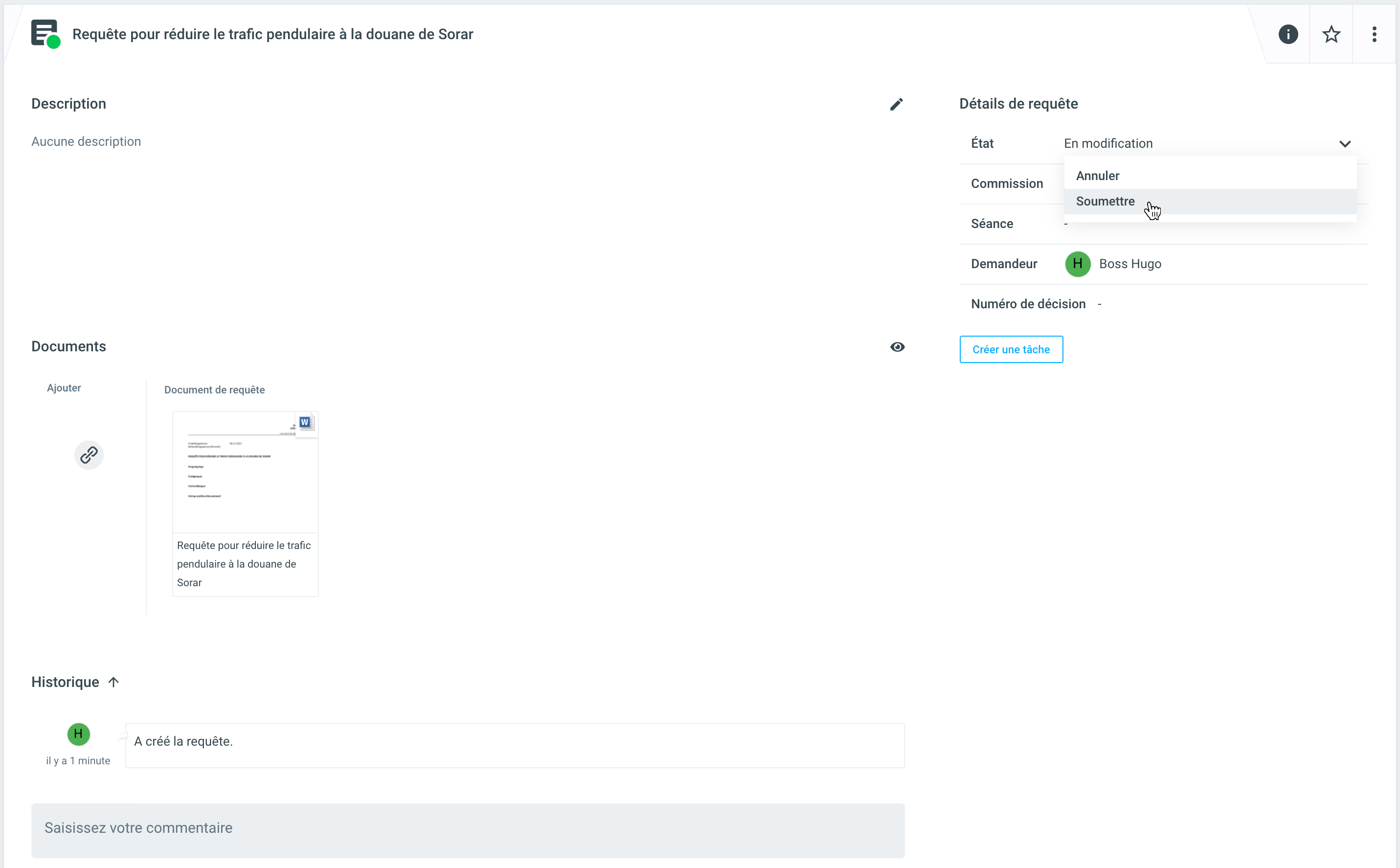Toggle document preview eye icon

click(897, 347)
